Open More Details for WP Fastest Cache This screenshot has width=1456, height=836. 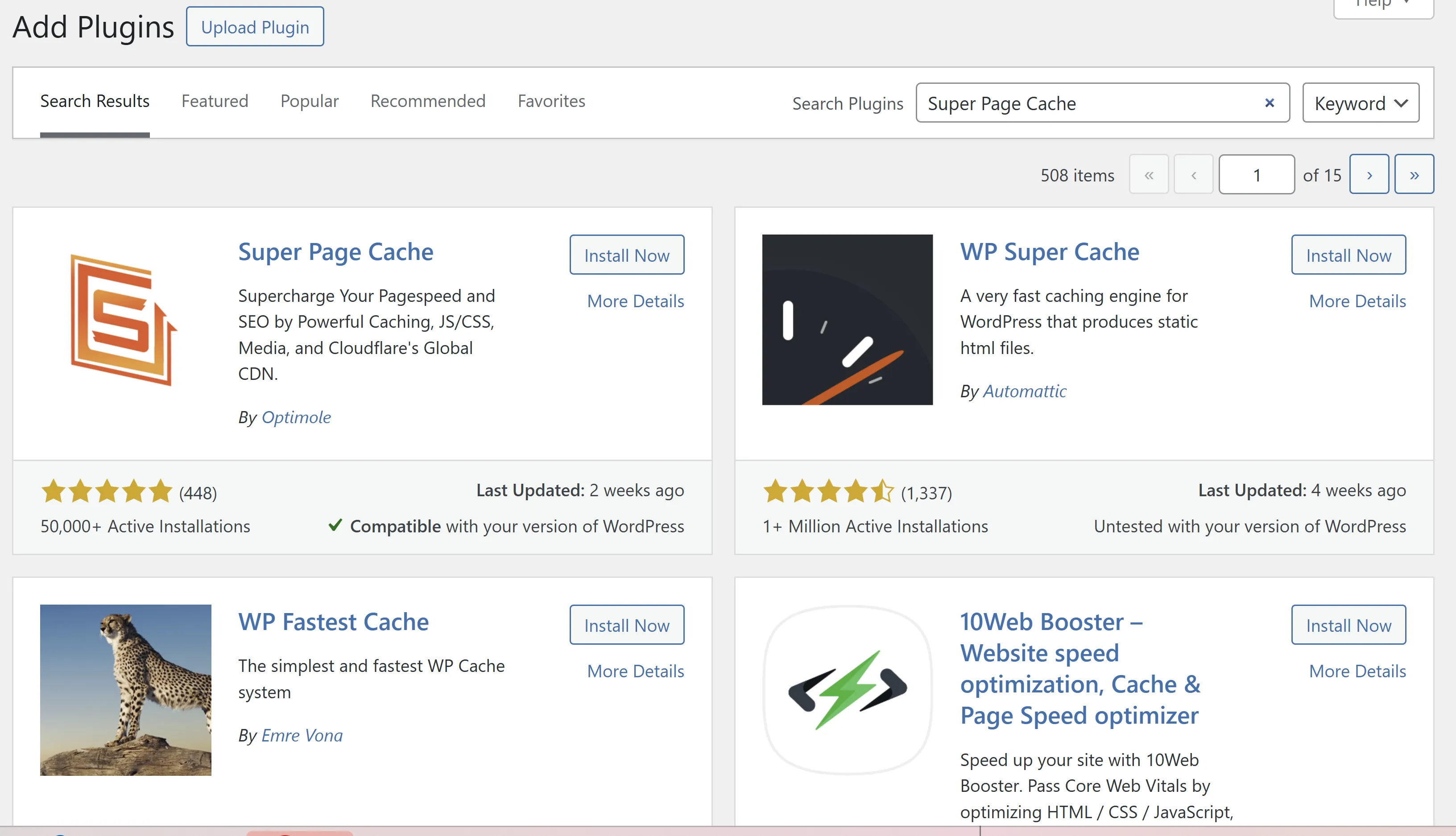pos(635,671)
